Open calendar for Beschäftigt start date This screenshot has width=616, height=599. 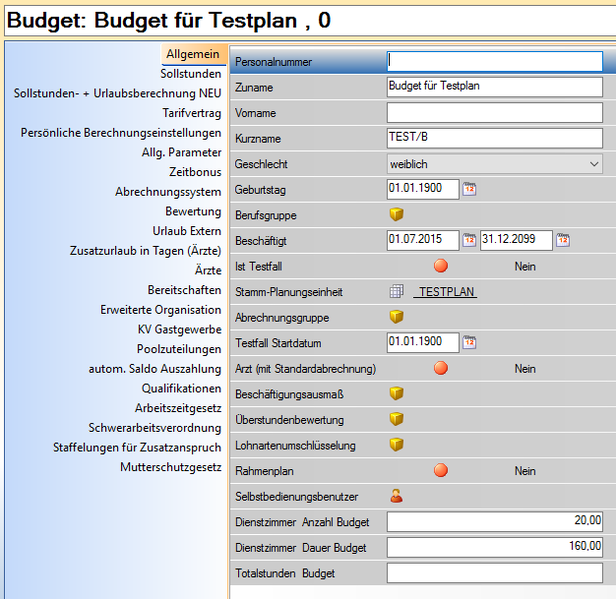coord(469,241)
